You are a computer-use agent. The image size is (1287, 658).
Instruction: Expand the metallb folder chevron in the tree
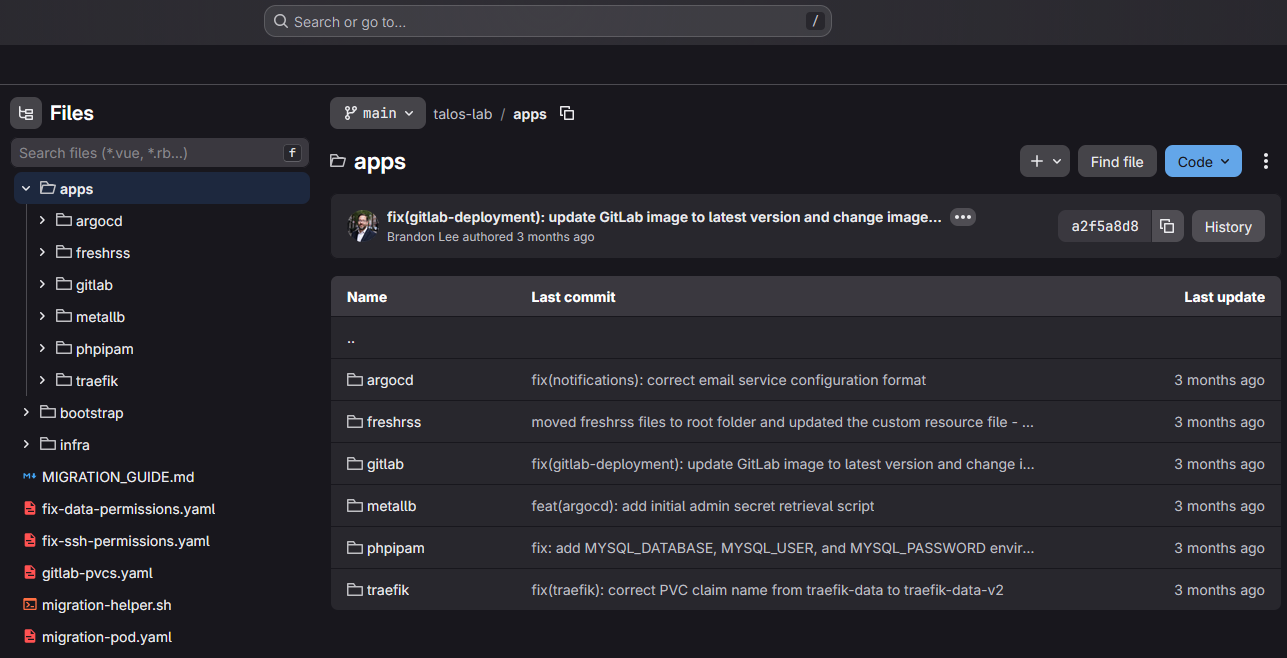tap(42, 316)
